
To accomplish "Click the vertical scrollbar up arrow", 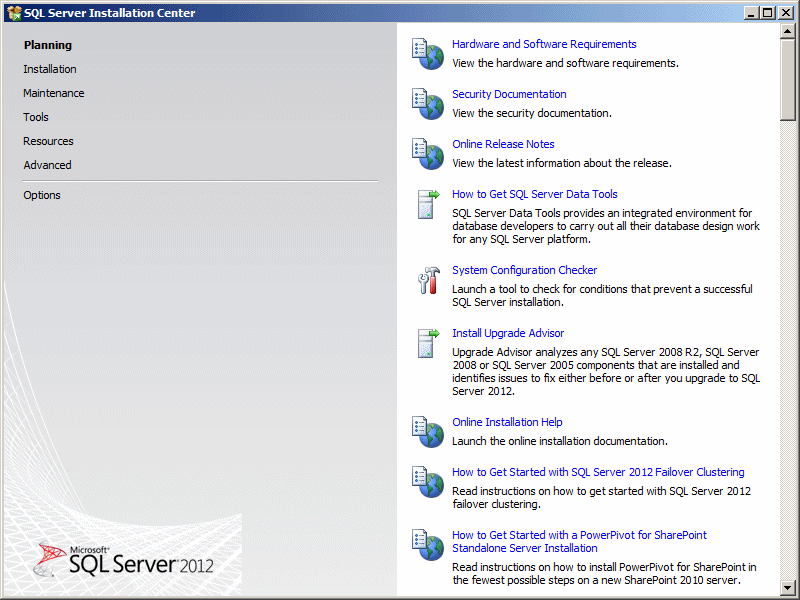I will [x=787, y=31].
